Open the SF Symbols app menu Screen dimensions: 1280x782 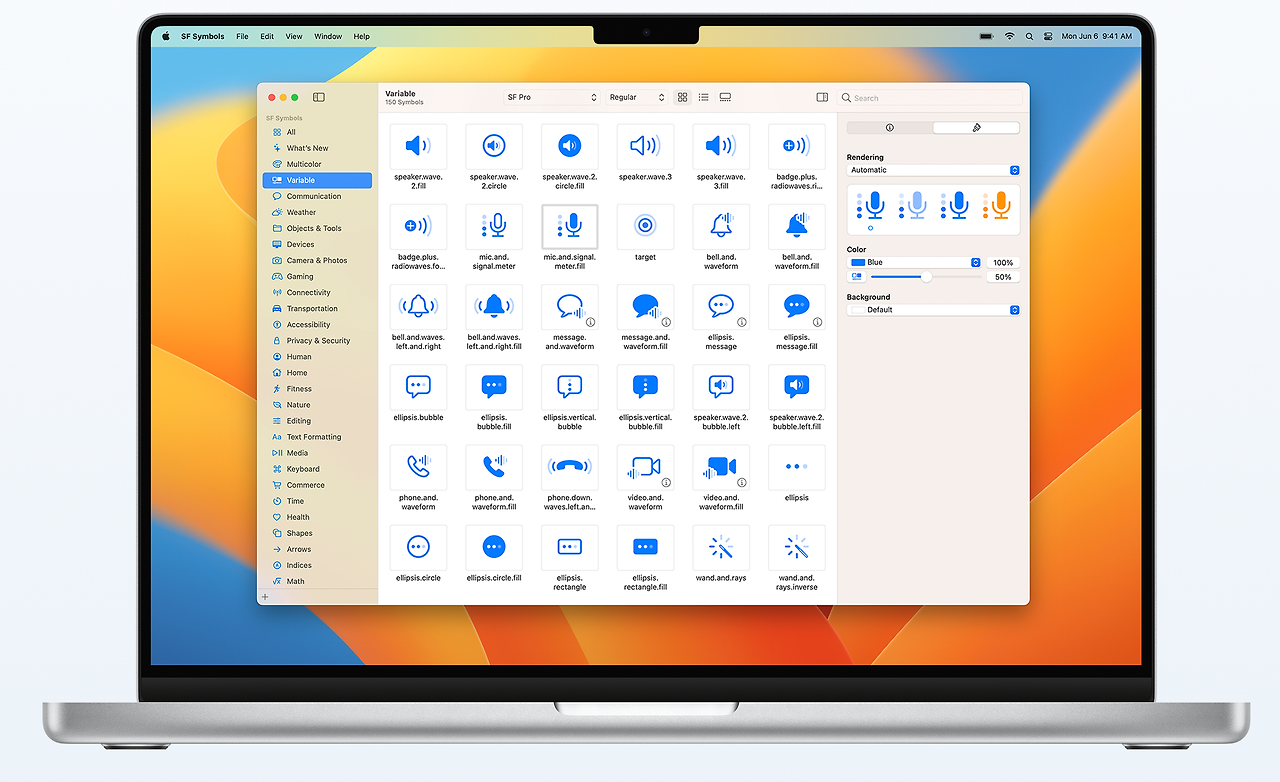(x=203, y=36)
